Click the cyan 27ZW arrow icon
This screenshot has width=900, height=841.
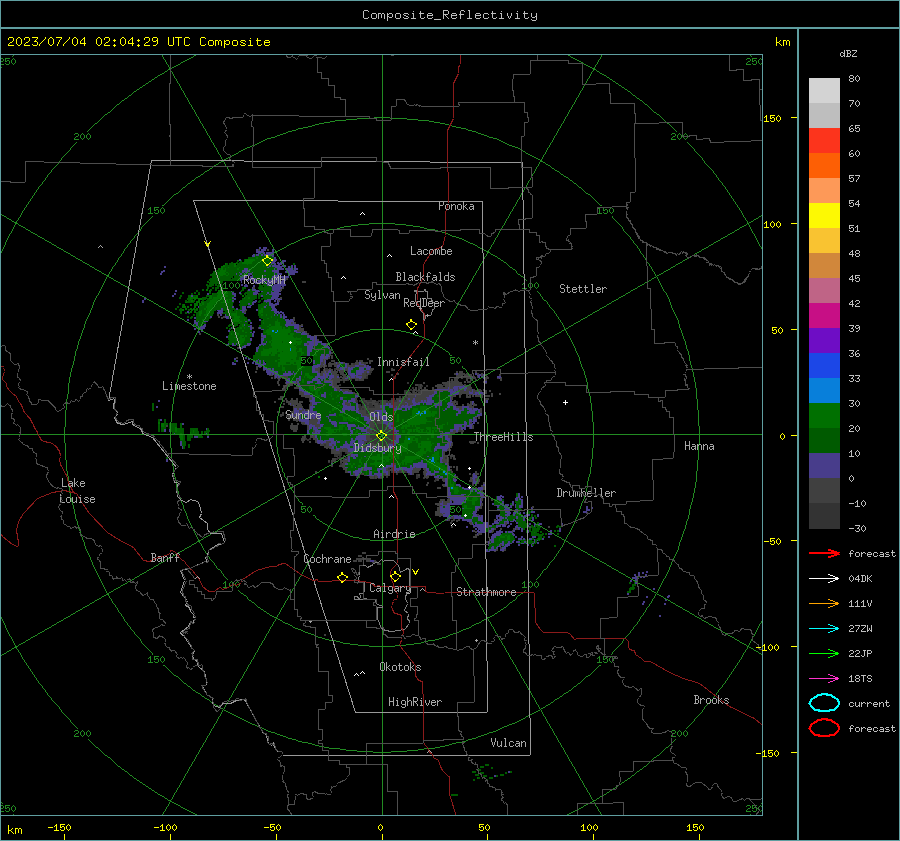[824, 629]
